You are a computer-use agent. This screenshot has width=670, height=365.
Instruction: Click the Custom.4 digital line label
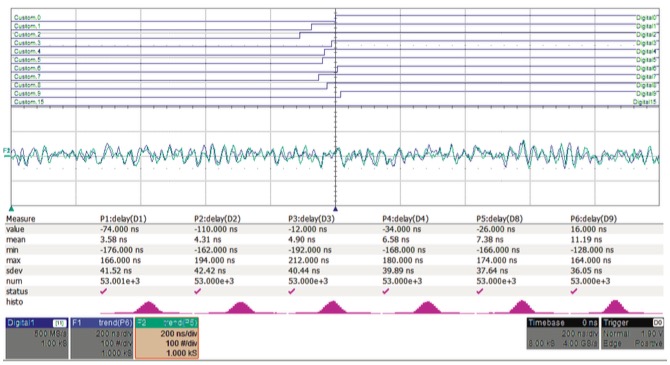[x=27, y=51]
